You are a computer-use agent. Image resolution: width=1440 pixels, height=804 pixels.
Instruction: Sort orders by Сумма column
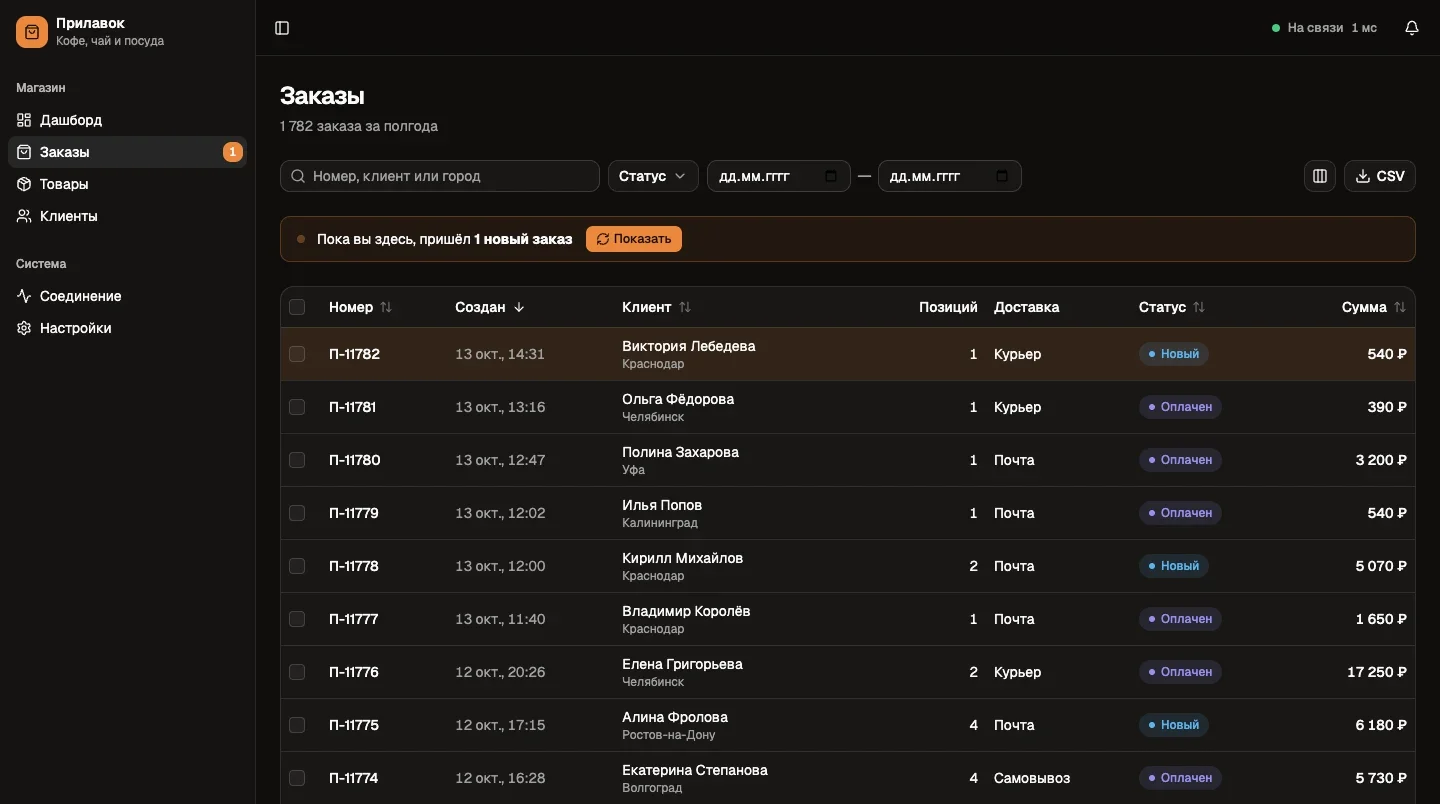pyautogui.click(x=1374, y=307)
